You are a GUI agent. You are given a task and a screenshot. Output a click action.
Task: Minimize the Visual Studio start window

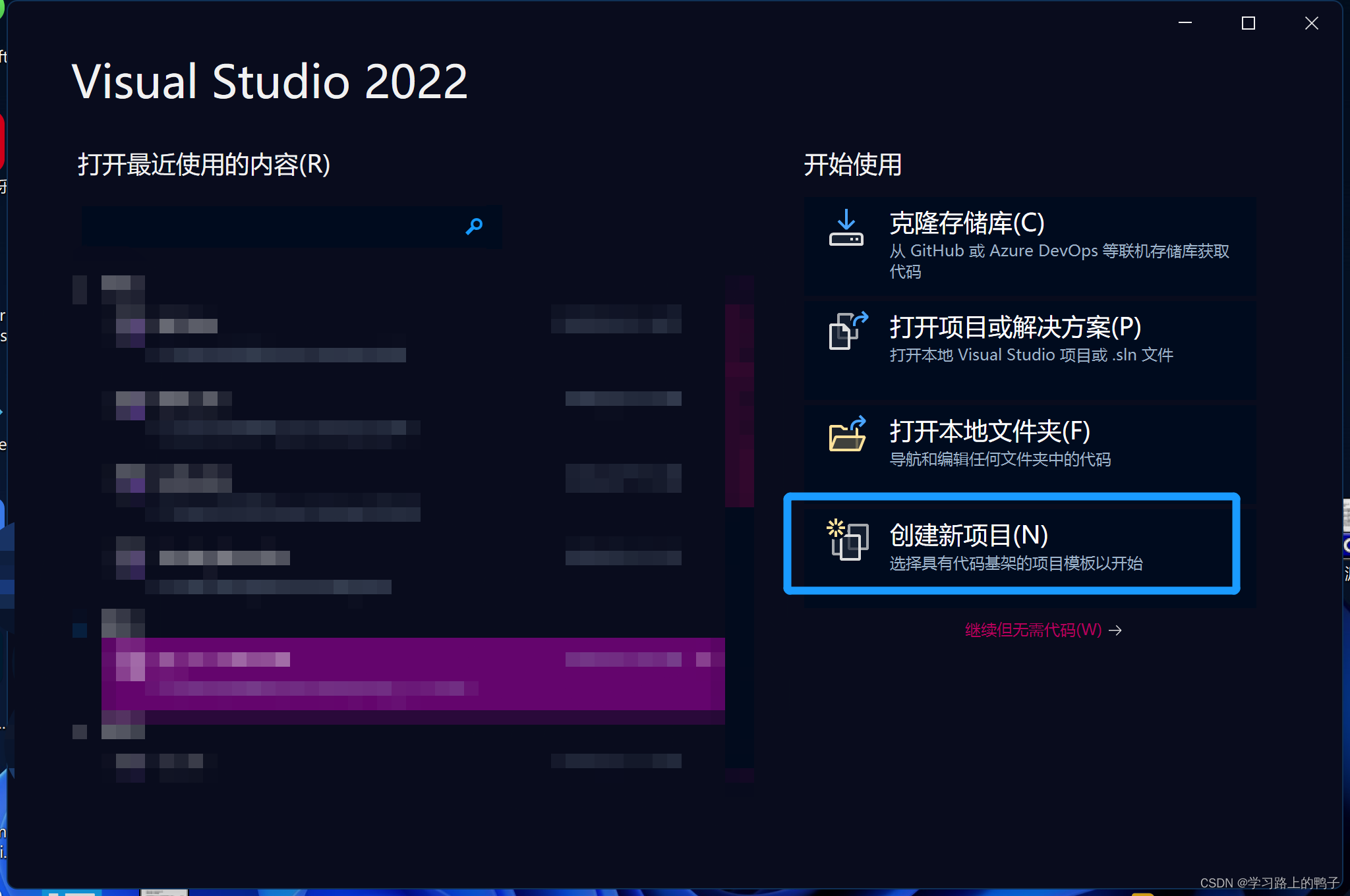pyautogui.click(x=1185, y=24)
